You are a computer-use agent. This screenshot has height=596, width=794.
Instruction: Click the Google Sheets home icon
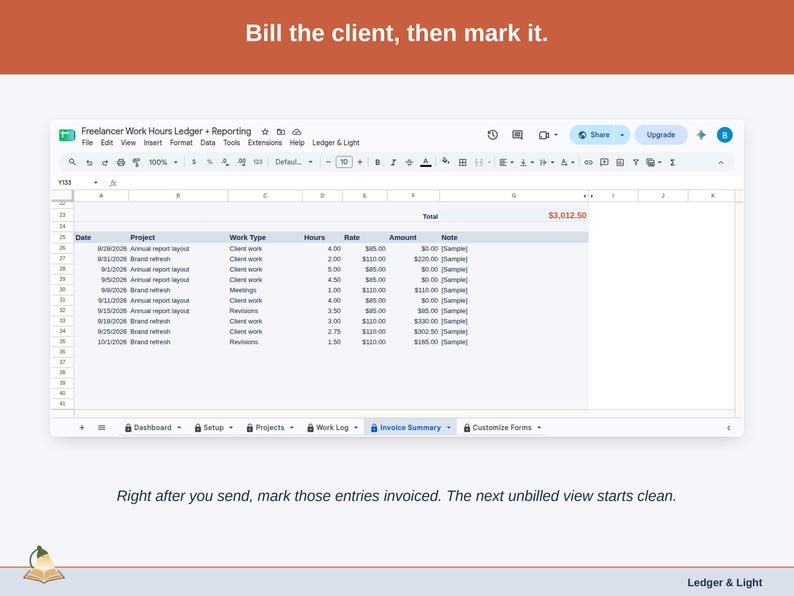67,135
